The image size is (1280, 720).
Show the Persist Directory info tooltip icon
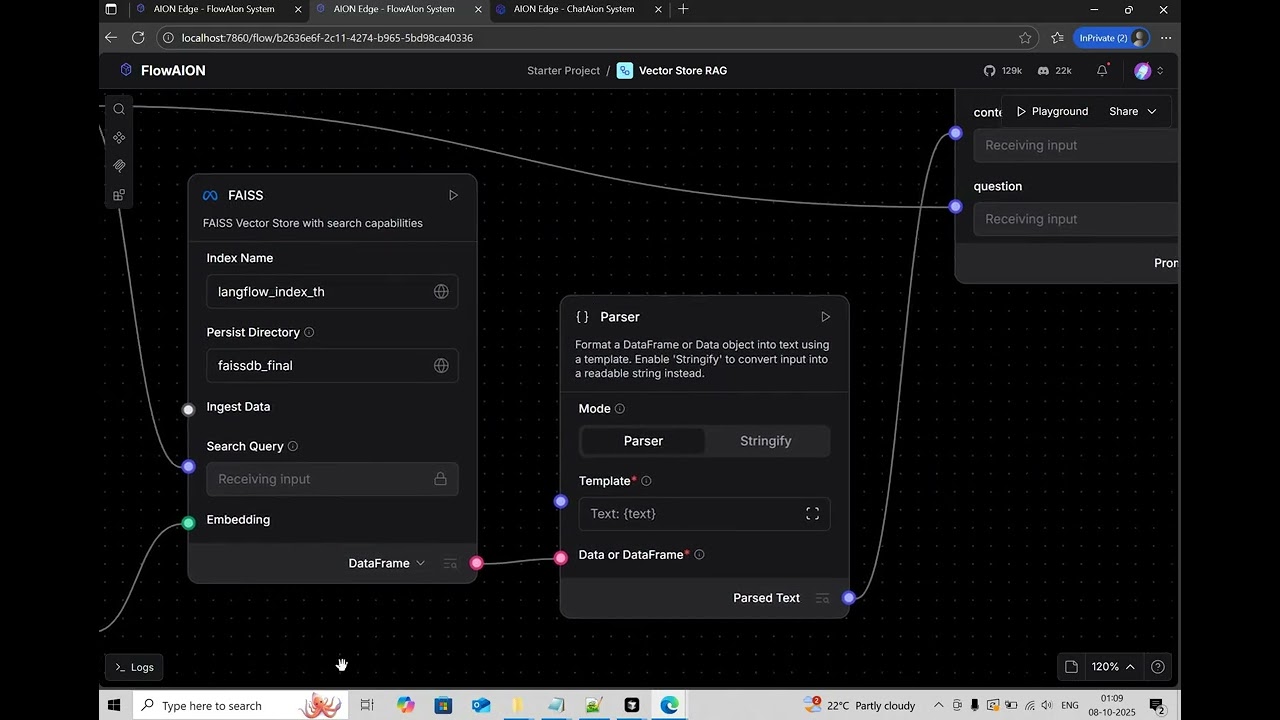pyautogui.click(x=309, y=332)
